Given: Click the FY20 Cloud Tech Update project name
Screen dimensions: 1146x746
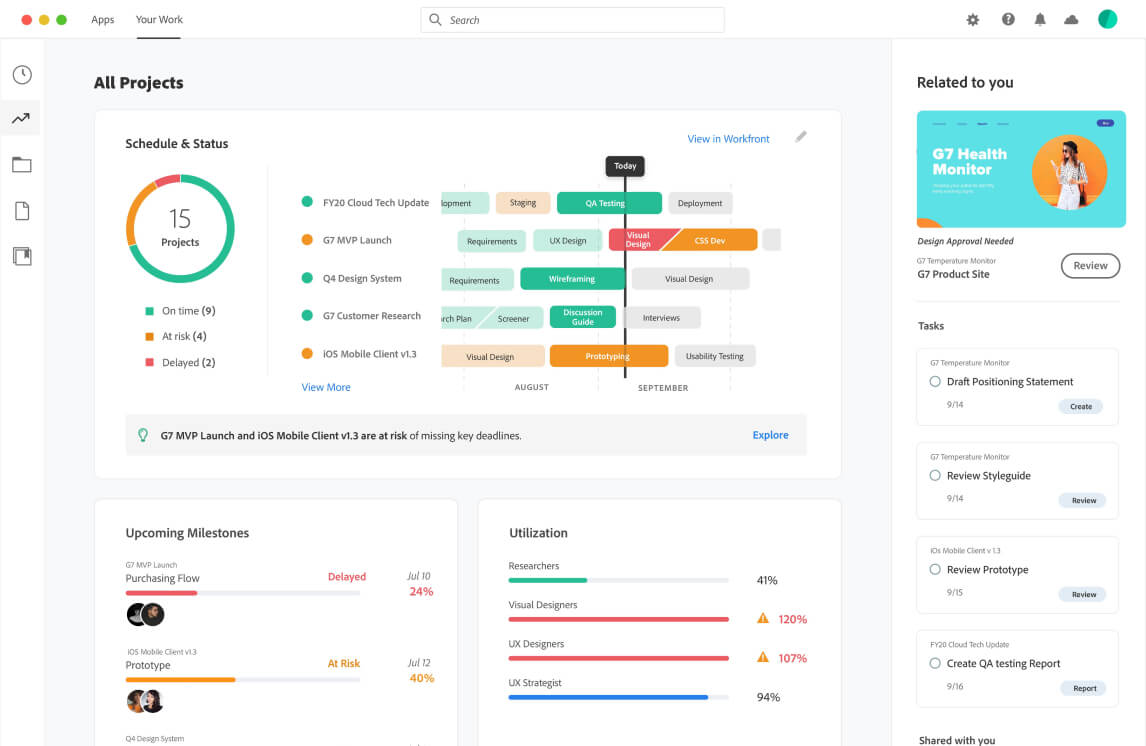Looking at the screenshot, I should click(x=376, y=202).
